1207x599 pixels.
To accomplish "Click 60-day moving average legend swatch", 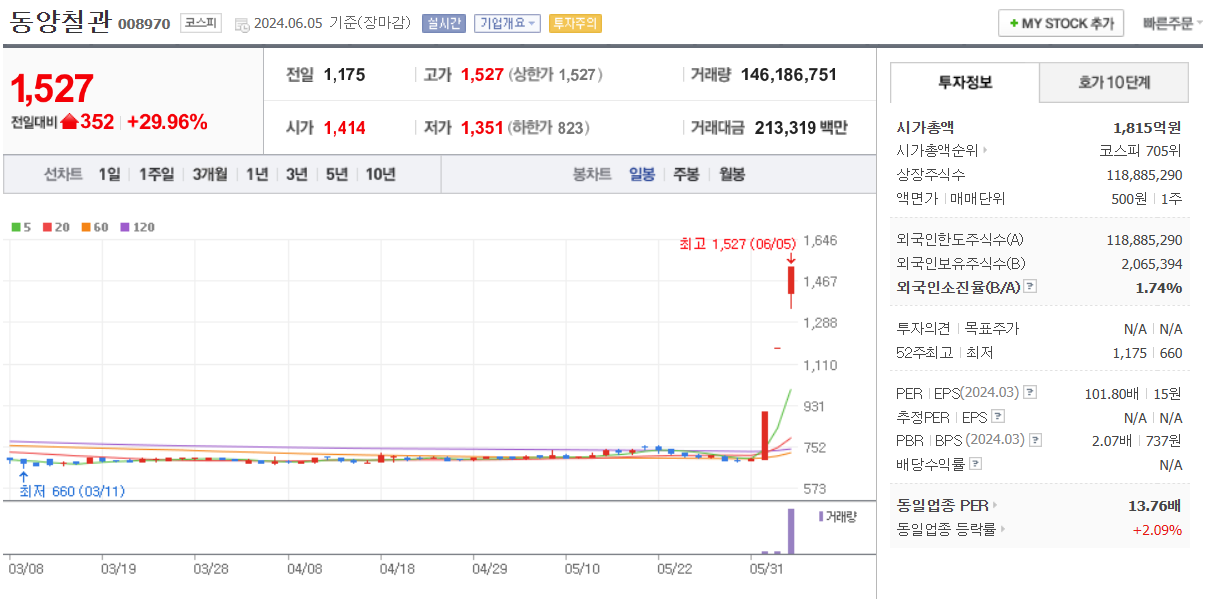I will [x=86, y=227].
